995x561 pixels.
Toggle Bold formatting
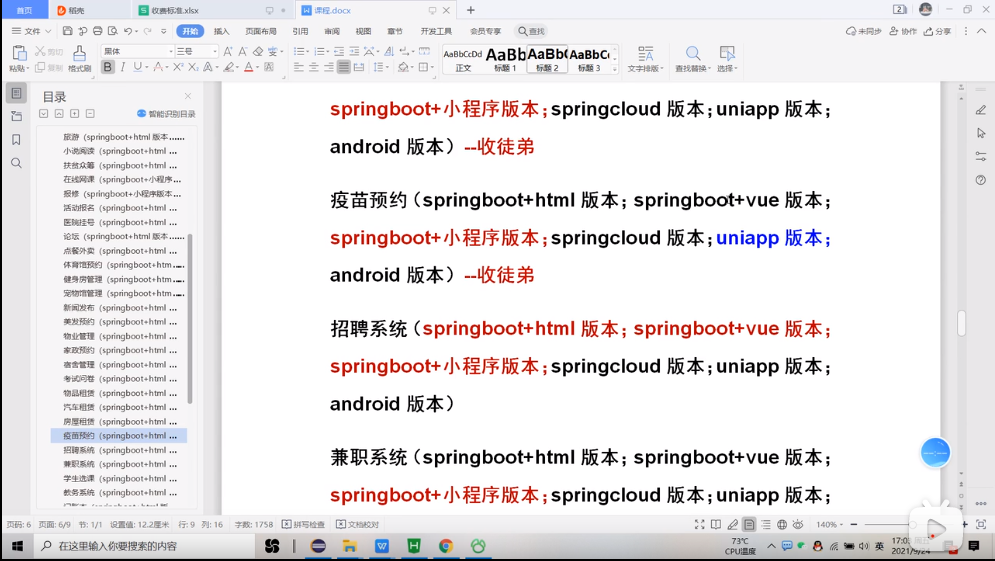pos(107,67)
